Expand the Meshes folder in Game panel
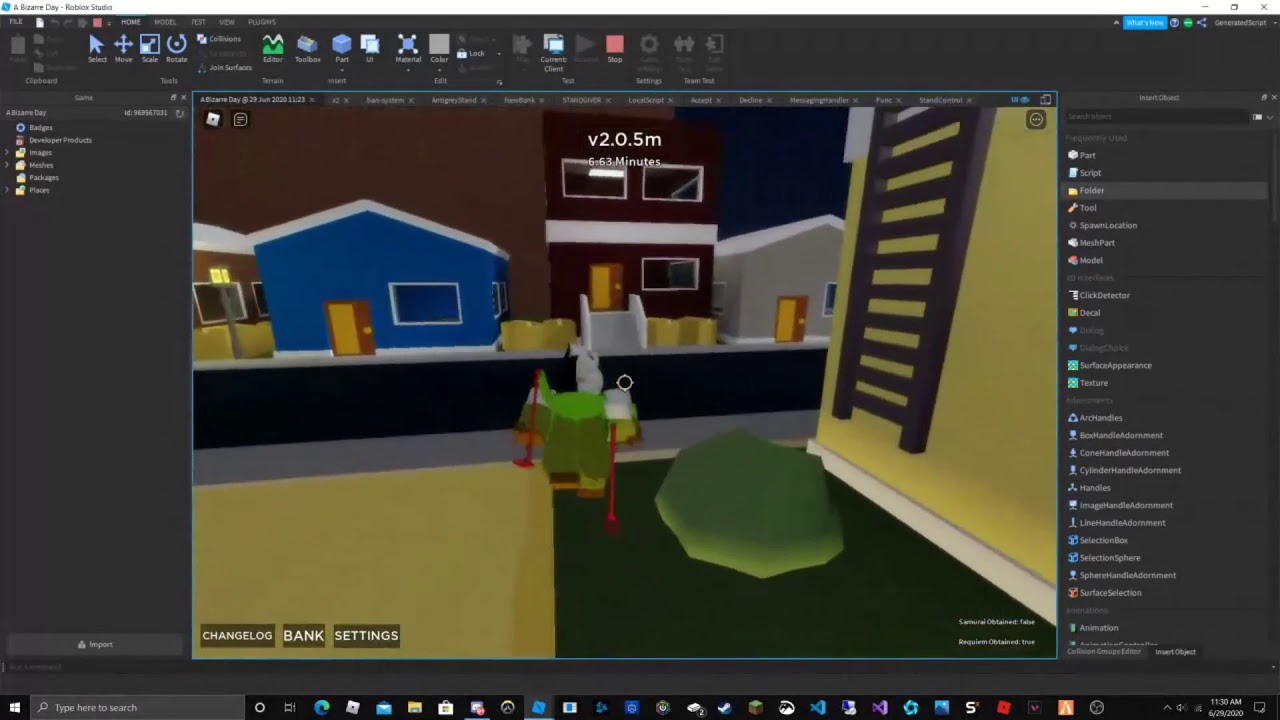 click(7, 165)
